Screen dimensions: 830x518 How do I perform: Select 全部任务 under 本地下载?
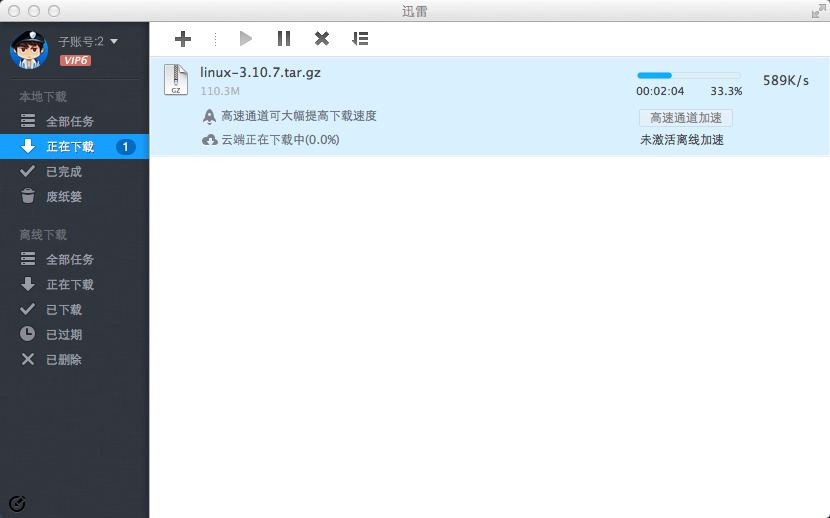tap(75, 121)
